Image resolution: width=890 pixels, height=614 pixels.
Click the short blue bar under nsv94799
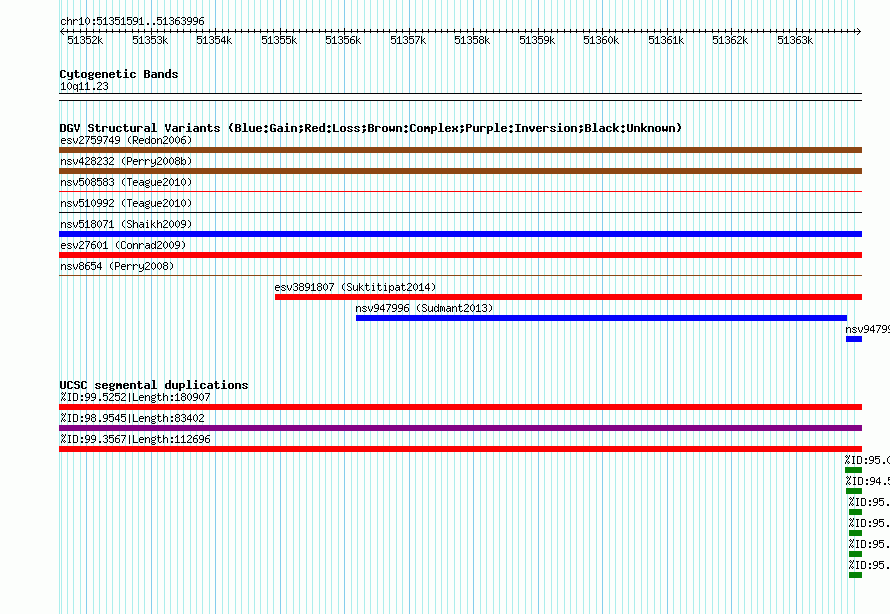pyautogui.click(x=854, y=339)
